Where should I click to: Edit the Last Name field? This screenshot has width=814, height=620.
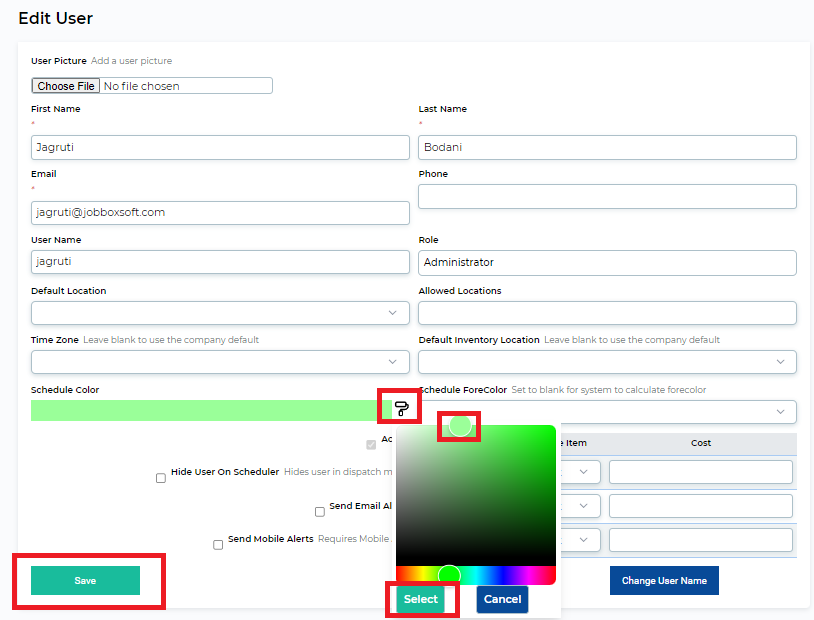(607, 147)
